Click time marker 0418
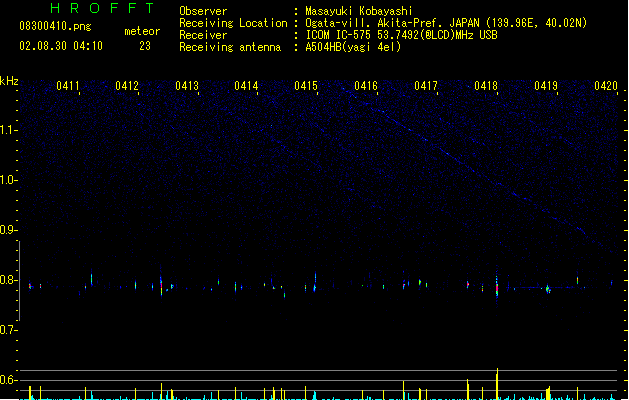 click(x=486, y=86)
